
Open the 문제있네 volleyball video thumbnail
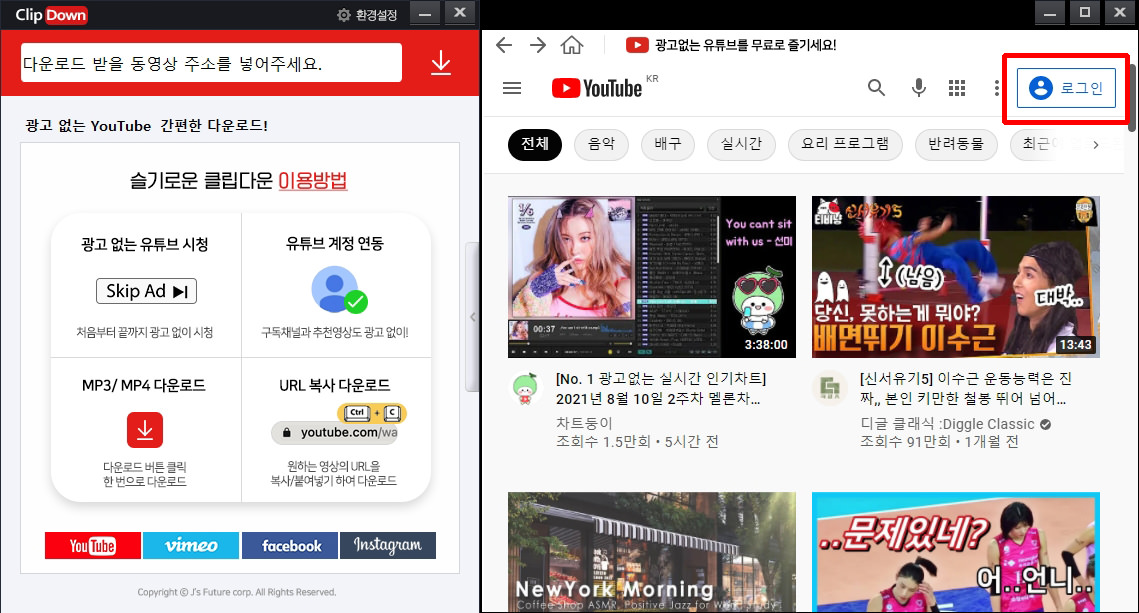[x=955, y=552]
